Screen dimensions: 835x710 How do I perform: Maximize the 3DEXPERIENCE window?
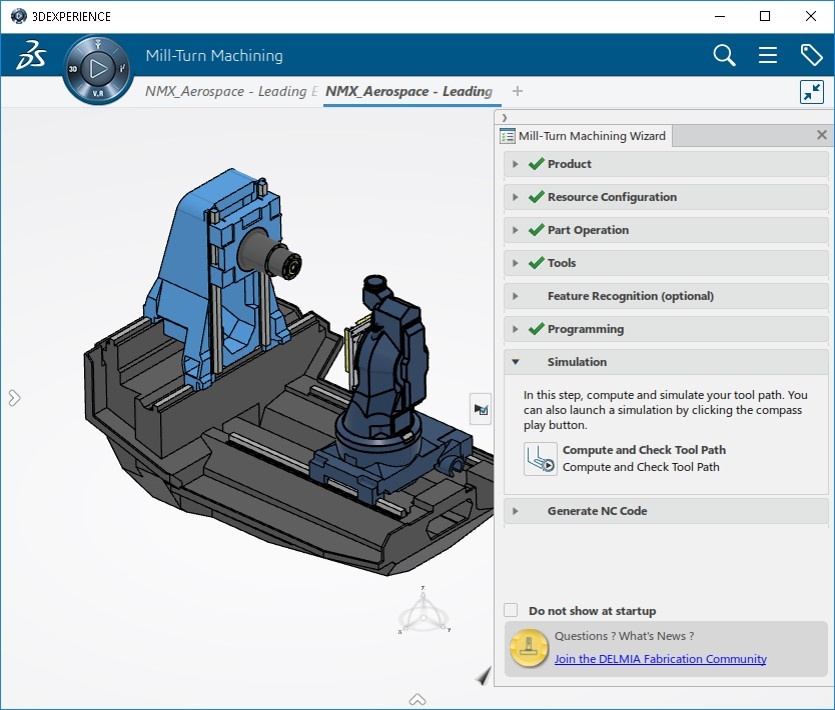[x=765, y=17]
